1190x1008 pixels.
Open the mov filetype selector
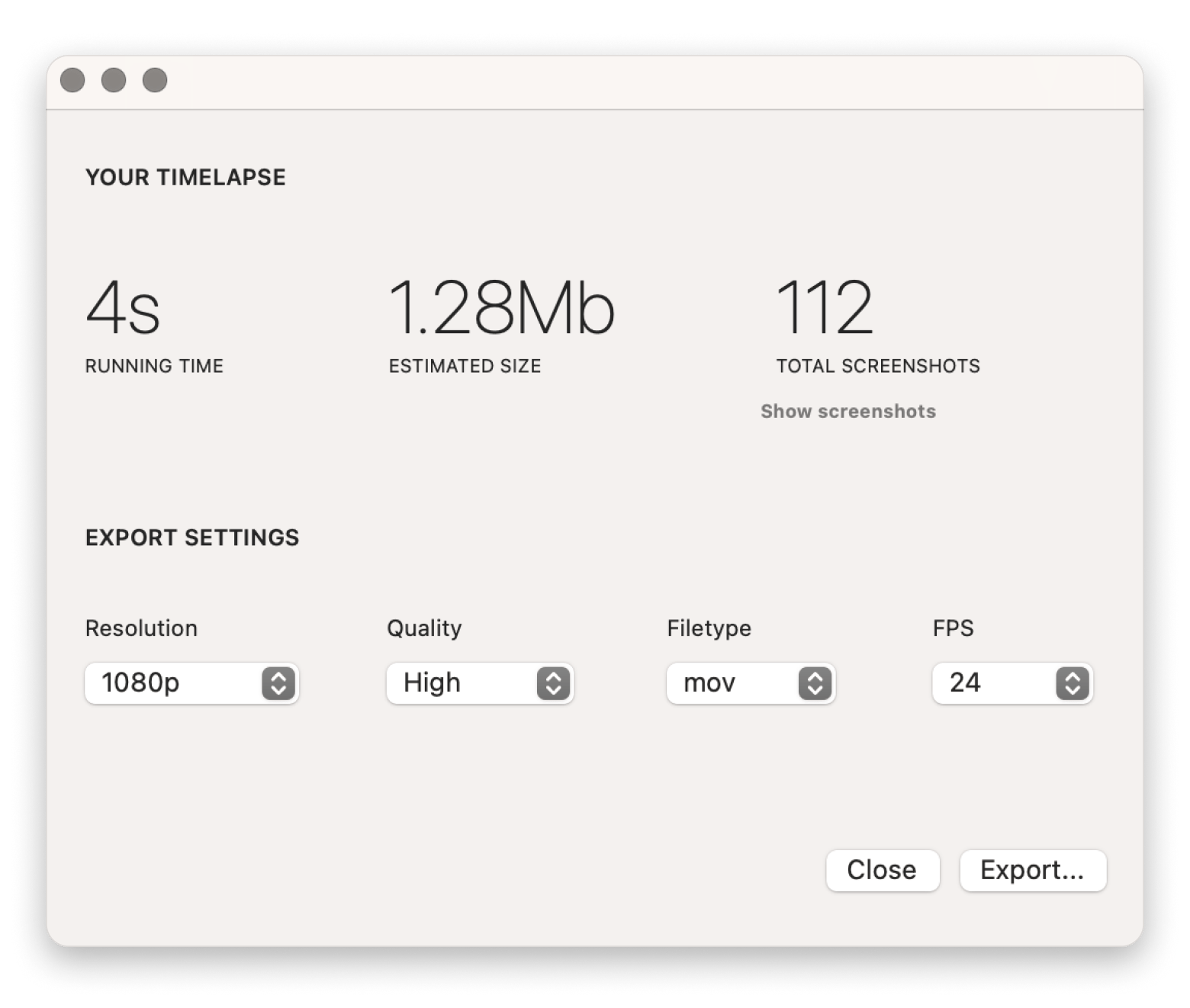732,683
